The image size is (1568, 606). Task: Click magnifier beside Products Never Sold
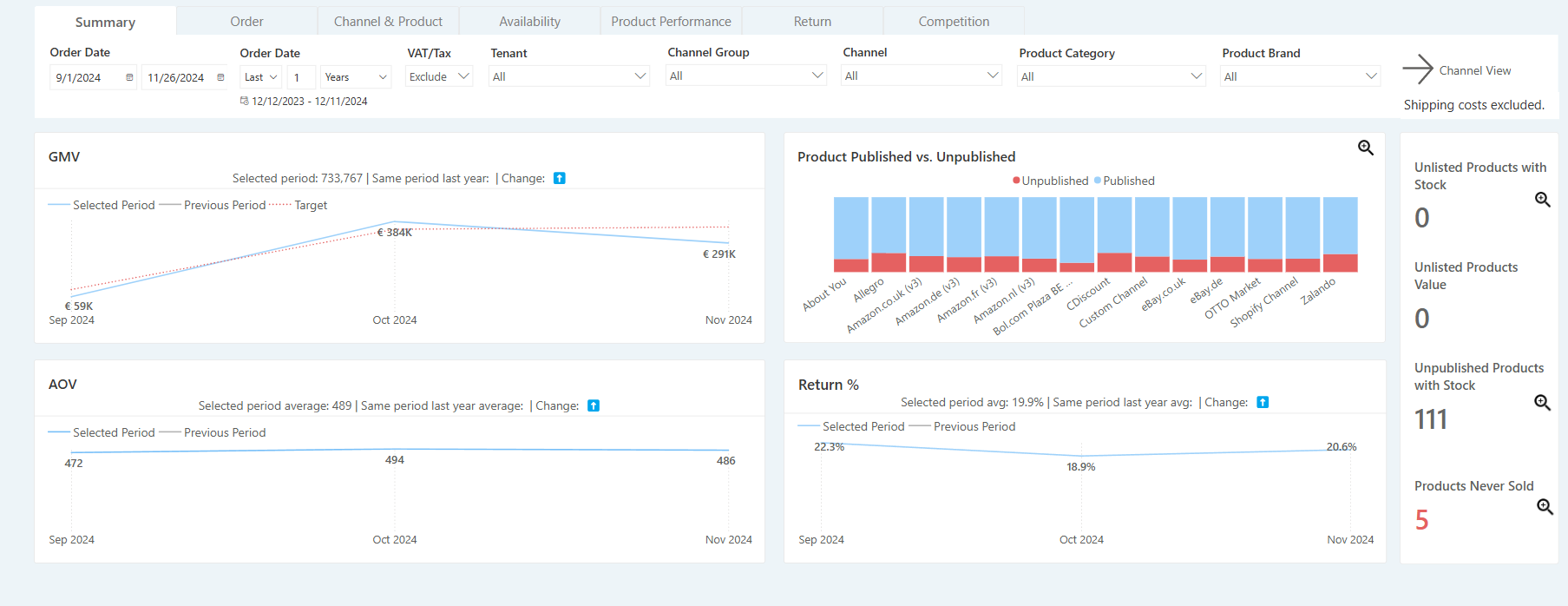tap(1545, 507)
